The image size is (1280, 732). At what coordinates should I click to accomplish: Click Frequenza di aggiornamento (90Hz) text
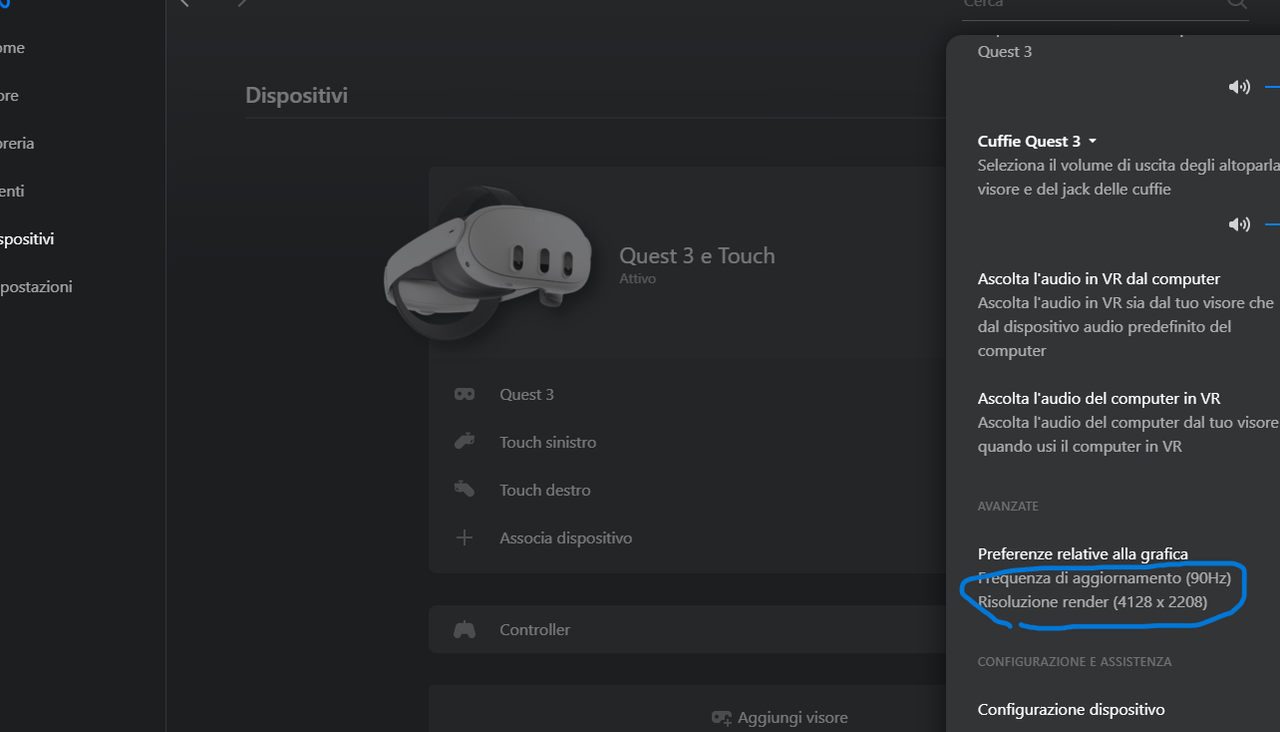(1104, 578)
